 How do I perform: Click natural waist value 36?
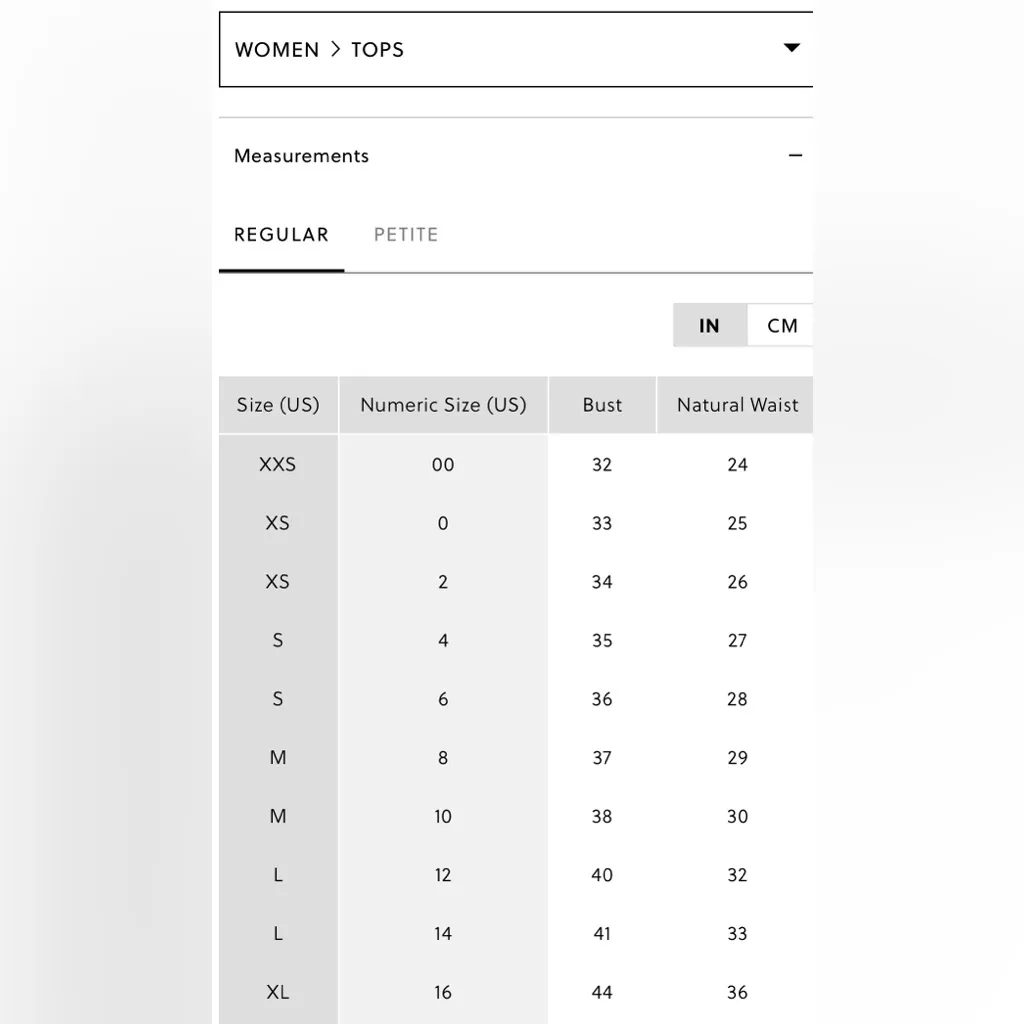coord(737,992)
